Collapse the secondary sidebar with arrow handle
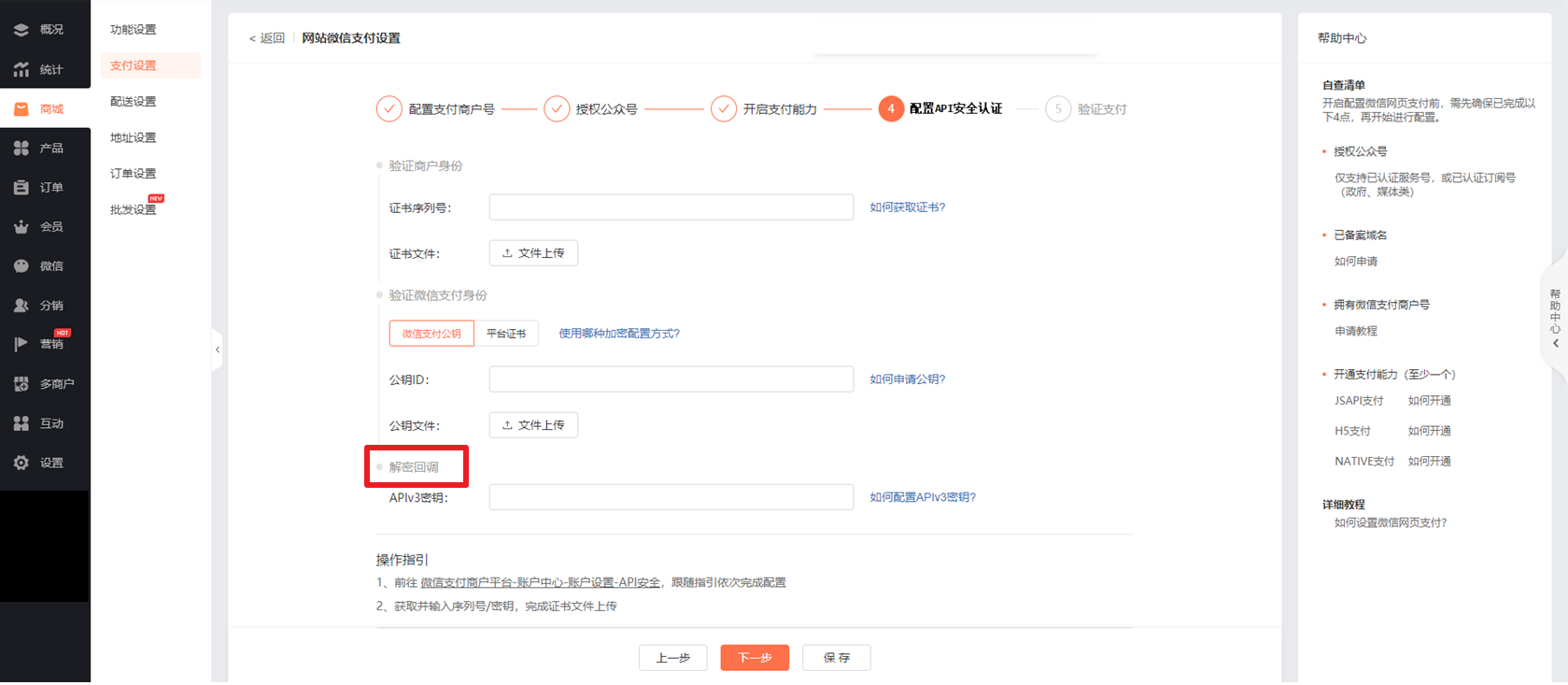The width and height of the screenshot is (1568, 685). pos(218,350)
